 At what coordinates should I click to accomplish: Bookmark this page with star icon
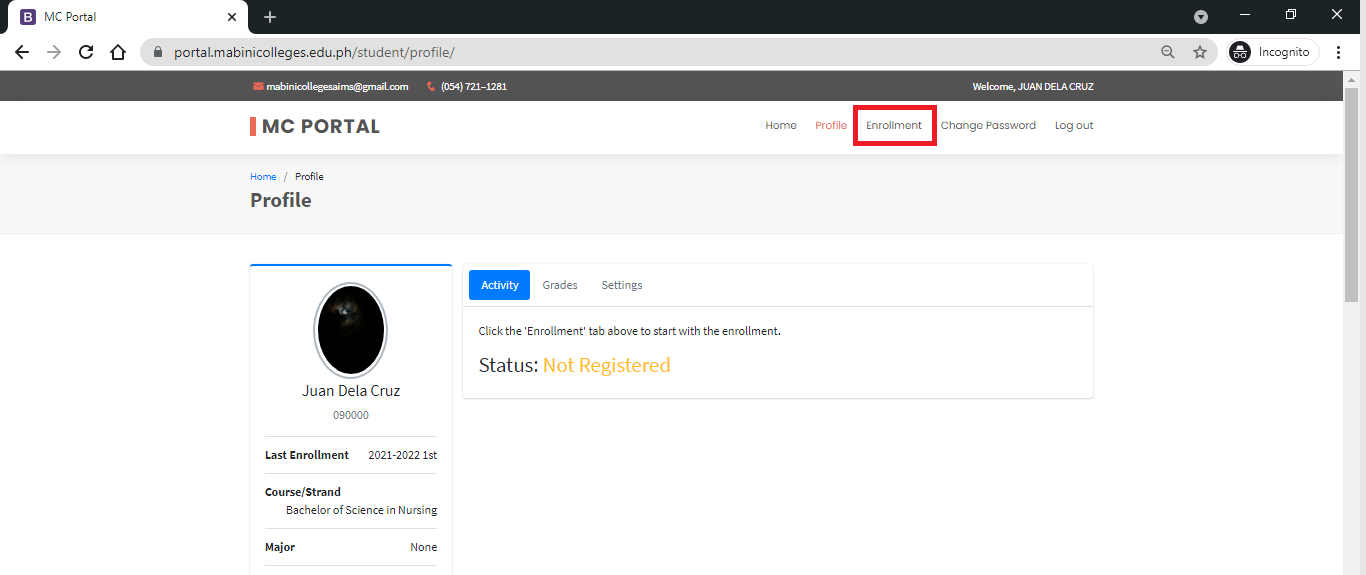click(1199, 52)
